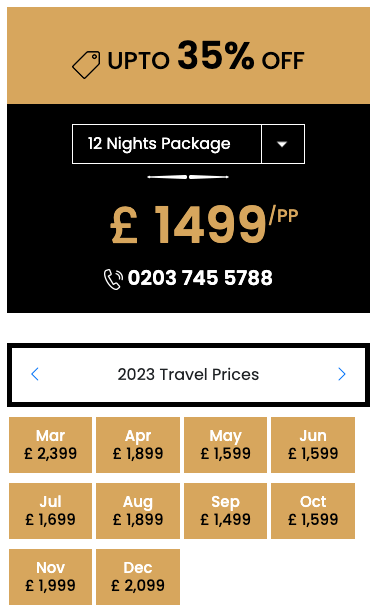Choose the Dec £2,099 price tile
379x612 pixels.
tap(138, 577)
